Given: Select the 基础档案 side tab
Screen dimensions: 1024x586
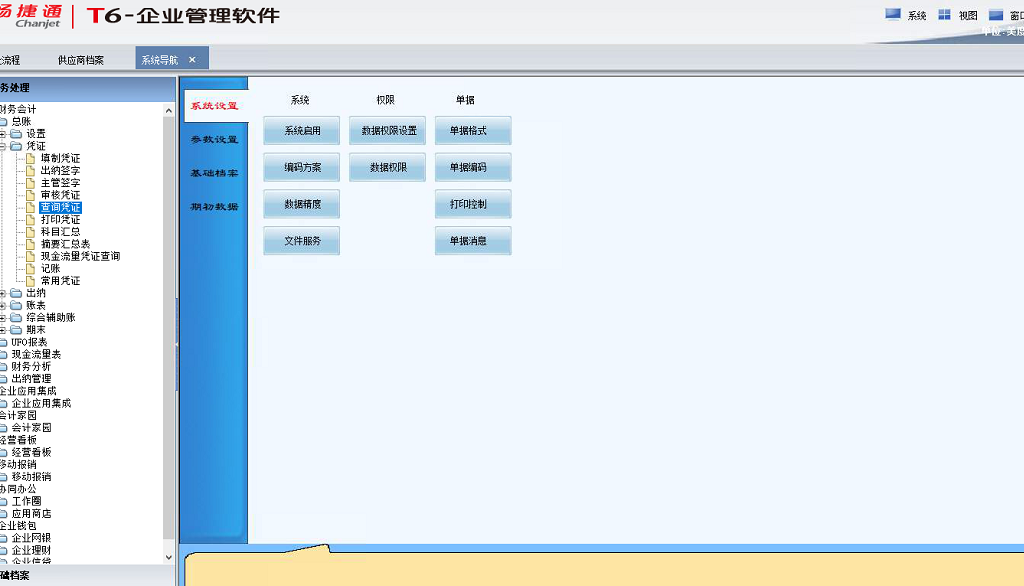Looking at the screenshot, I should [x=215, y=173].
